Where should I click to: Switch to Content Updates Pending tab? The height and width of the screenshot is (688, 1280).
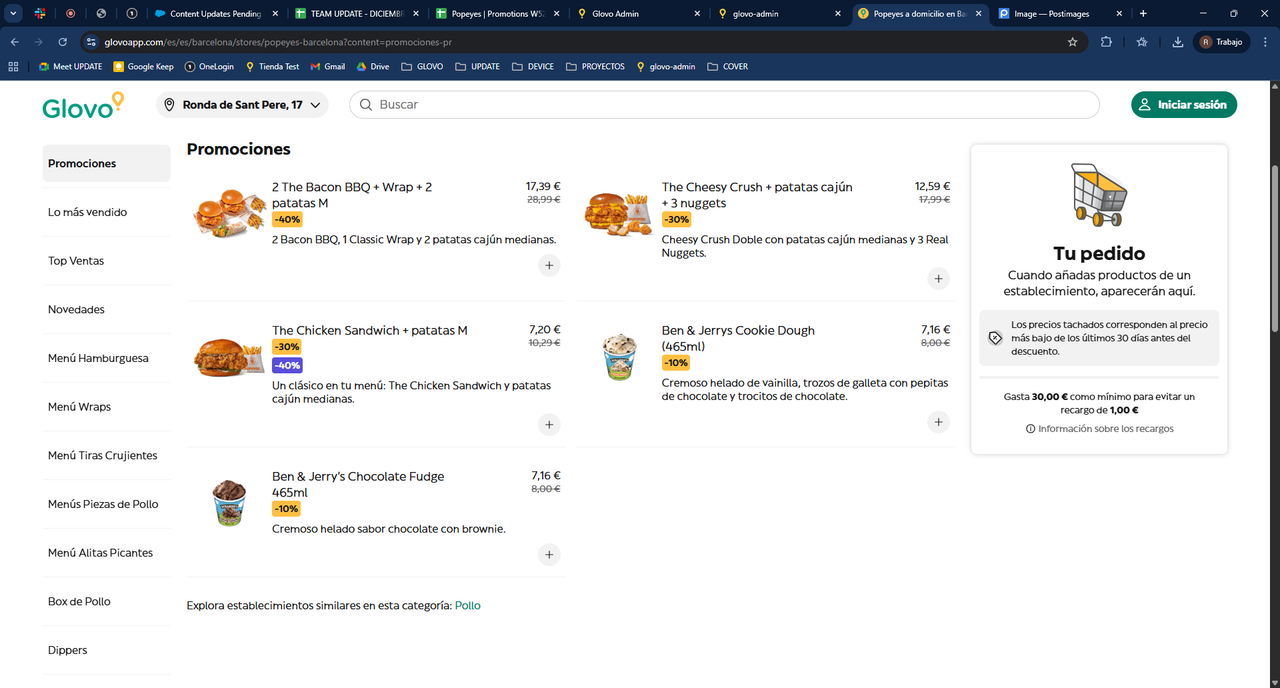[x=215, y=14]
